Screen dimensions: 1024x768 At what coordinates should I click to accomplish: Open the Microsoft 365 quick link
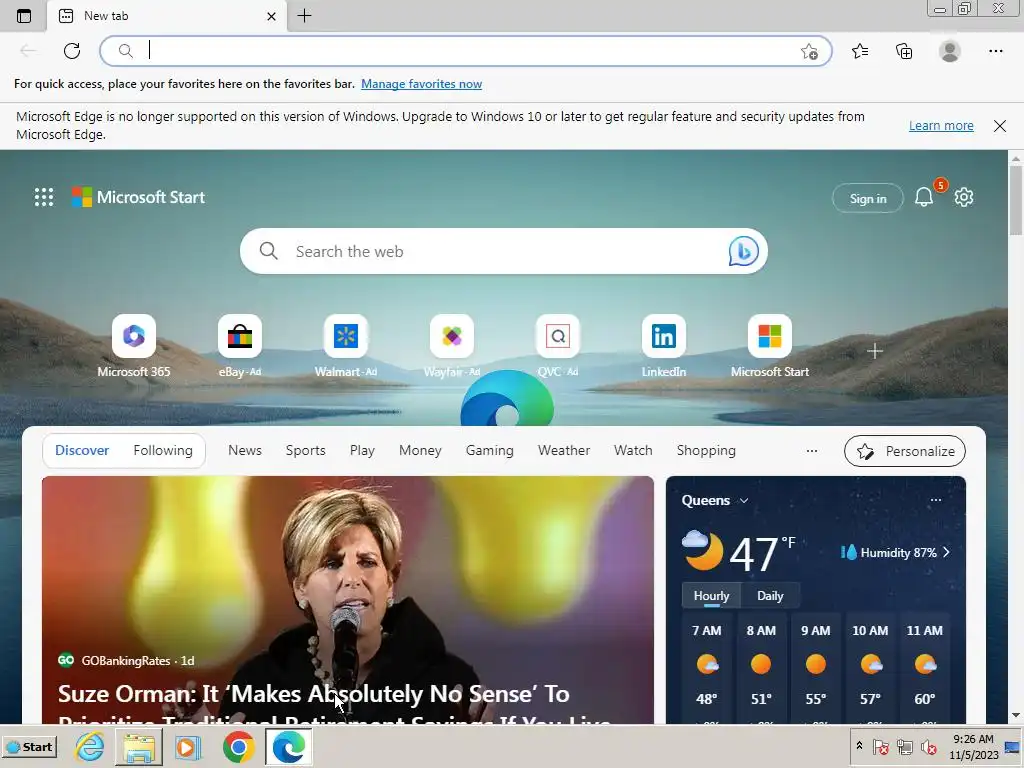pos(134,346)
